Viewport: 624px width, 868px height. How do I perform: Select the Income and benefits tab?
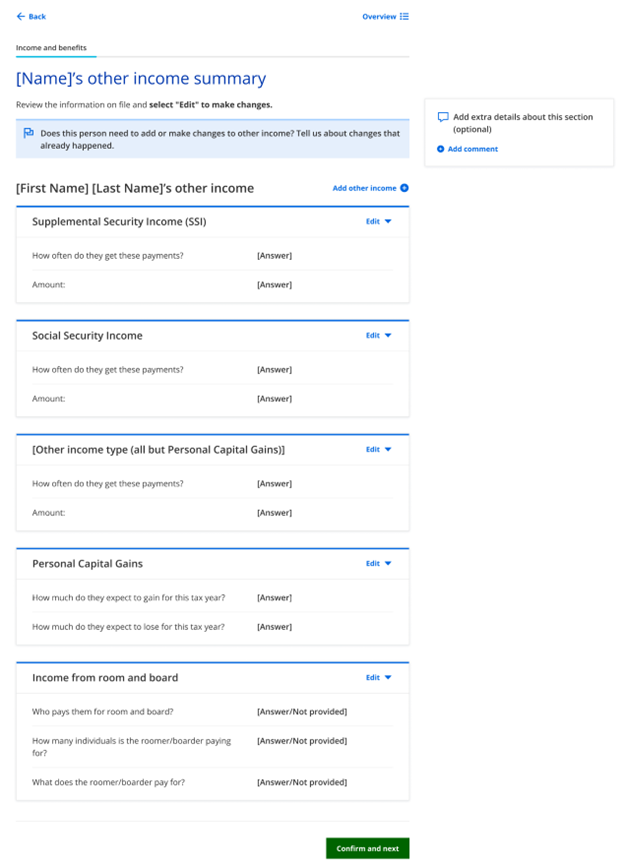pyautogui.click(x=51, y=47)
